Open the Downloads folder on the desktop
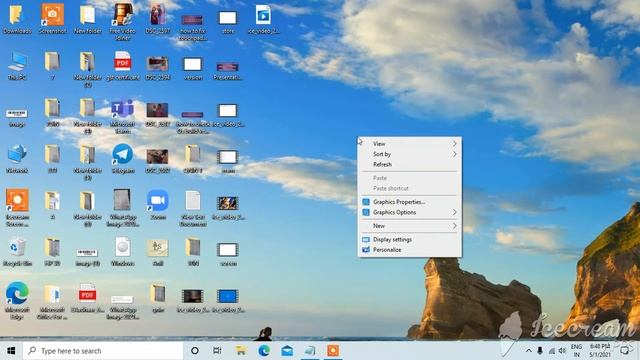640x360 pixels. click(17, 20)
